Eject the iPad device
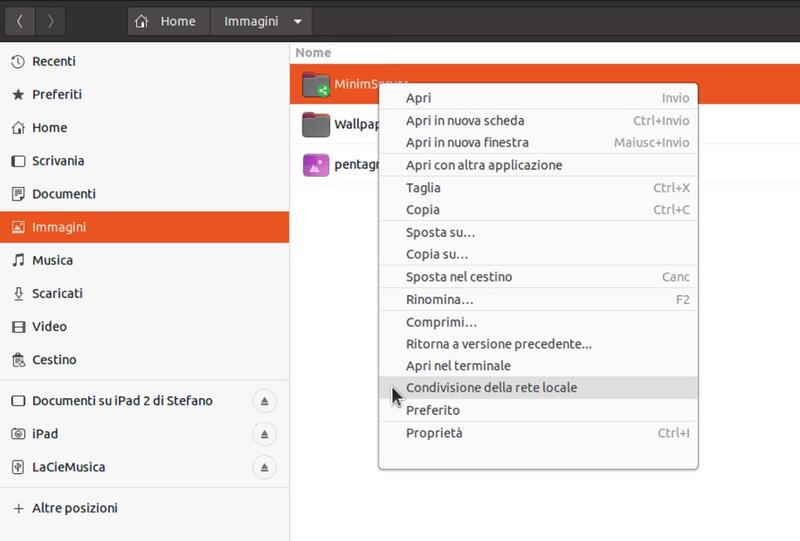The image size is (800, 541). (x=264, y=434)
